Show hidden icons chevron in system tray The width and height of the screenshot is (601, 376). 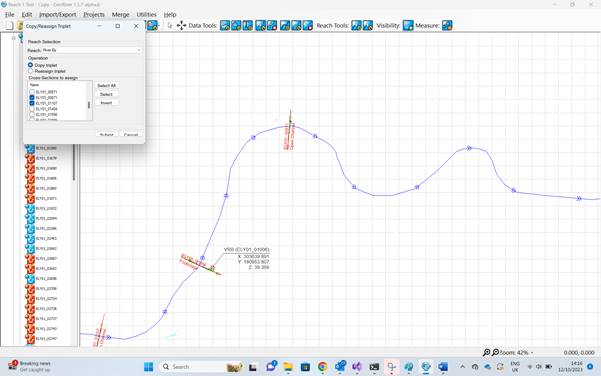pyautogui.click(x=462, y=367)
